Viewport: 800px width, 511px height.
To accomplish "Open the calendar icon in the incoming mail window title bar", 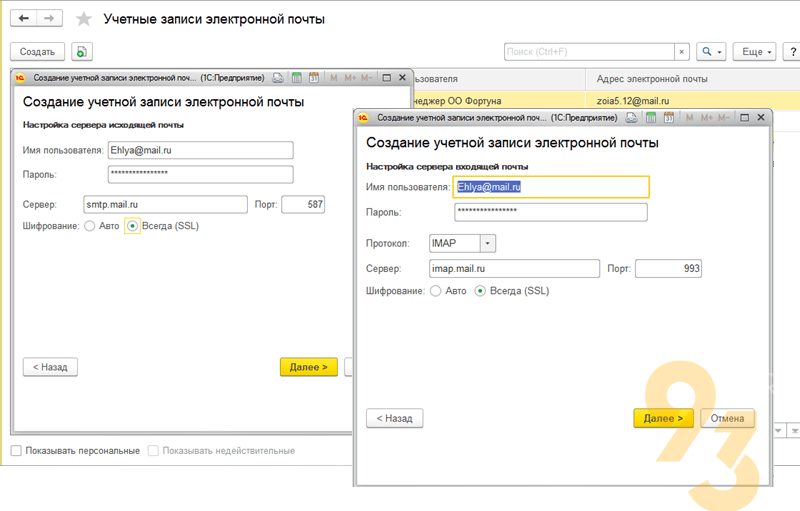I will click(668, 118).
